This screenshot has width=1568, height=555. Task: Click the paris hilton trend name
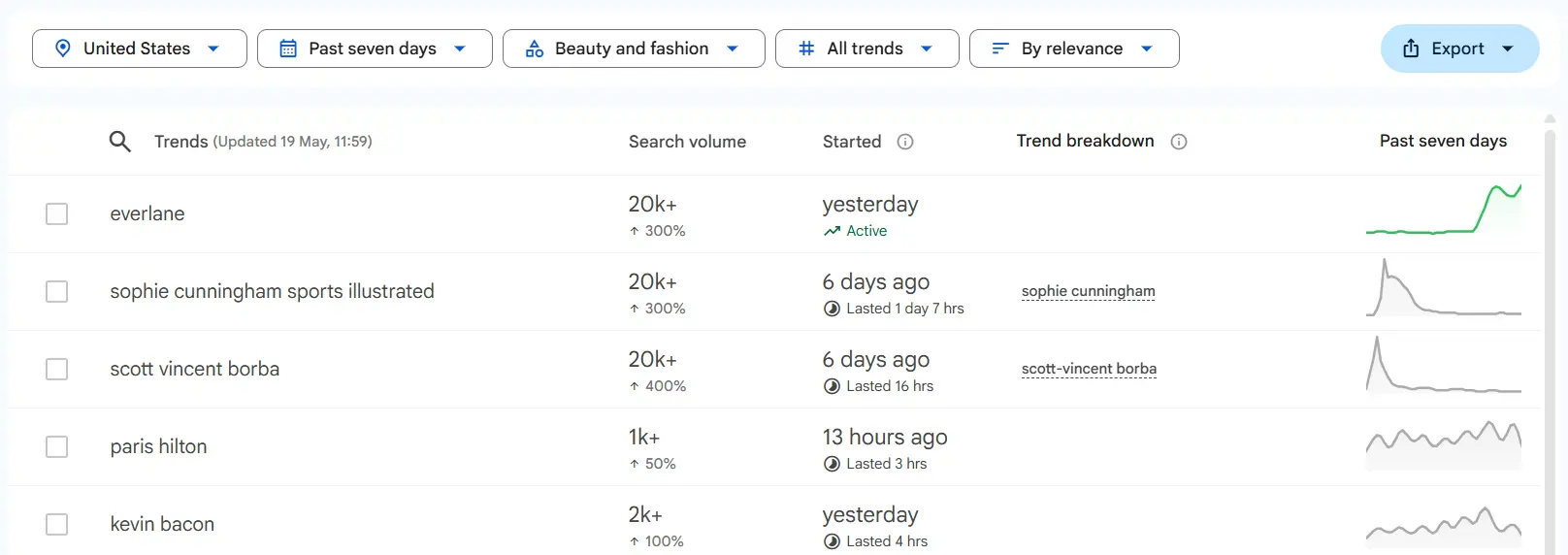click(158, 446)
